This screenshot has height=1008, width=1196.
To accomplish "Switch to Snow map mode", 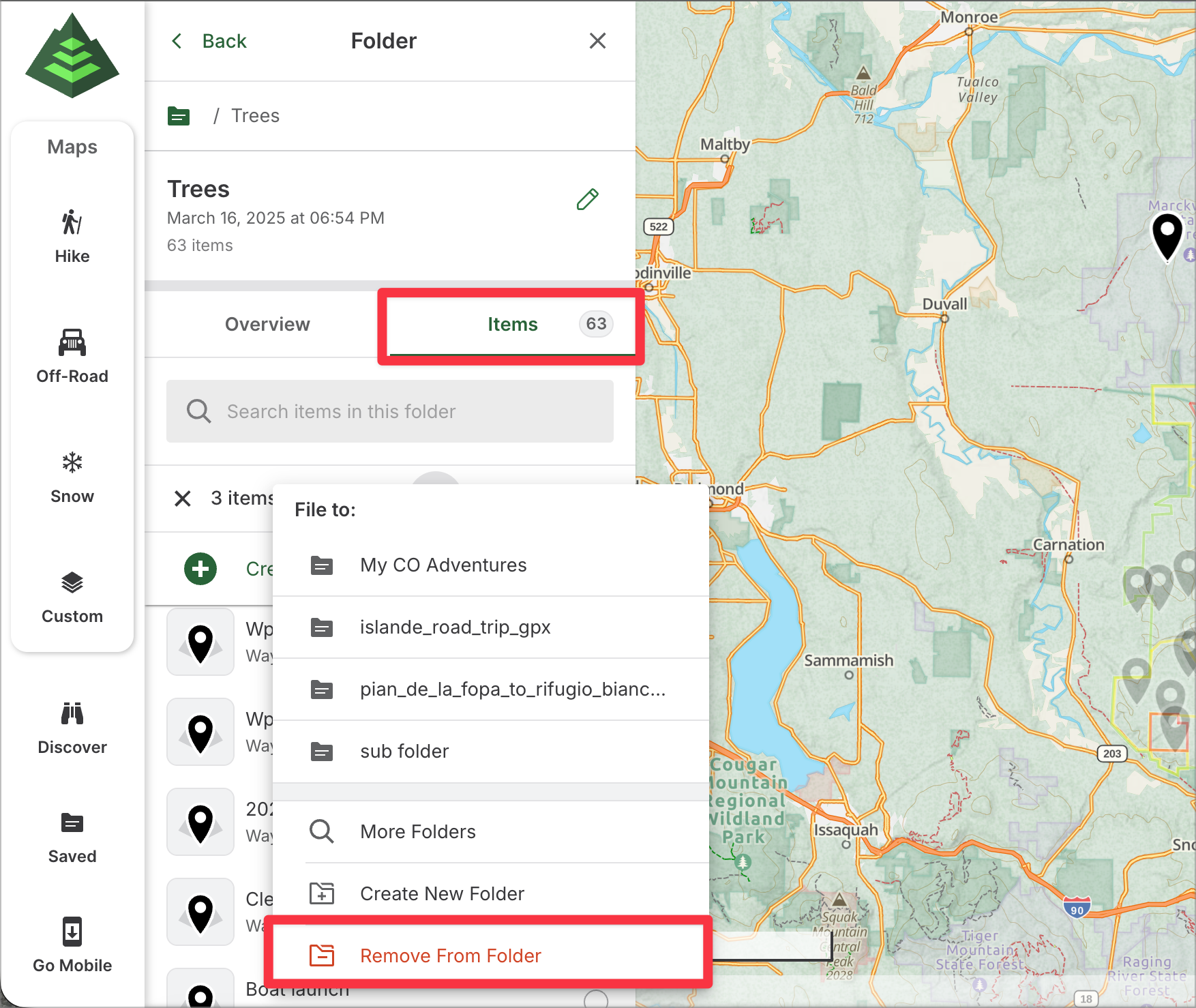I will tap(72, 476).
